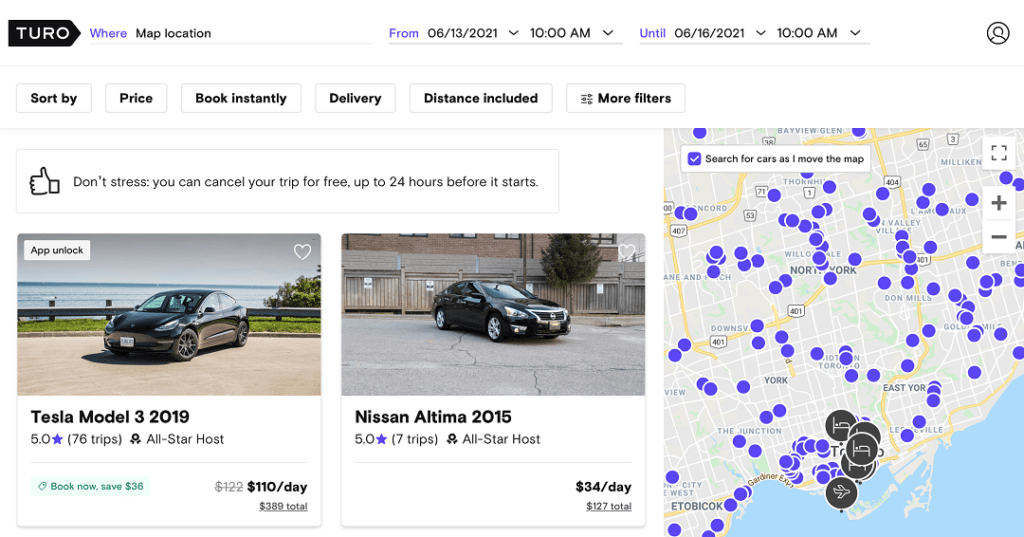Click the Turo logo
The height and width of the screenshot is (537, 1024).
[x=44, y=33]
